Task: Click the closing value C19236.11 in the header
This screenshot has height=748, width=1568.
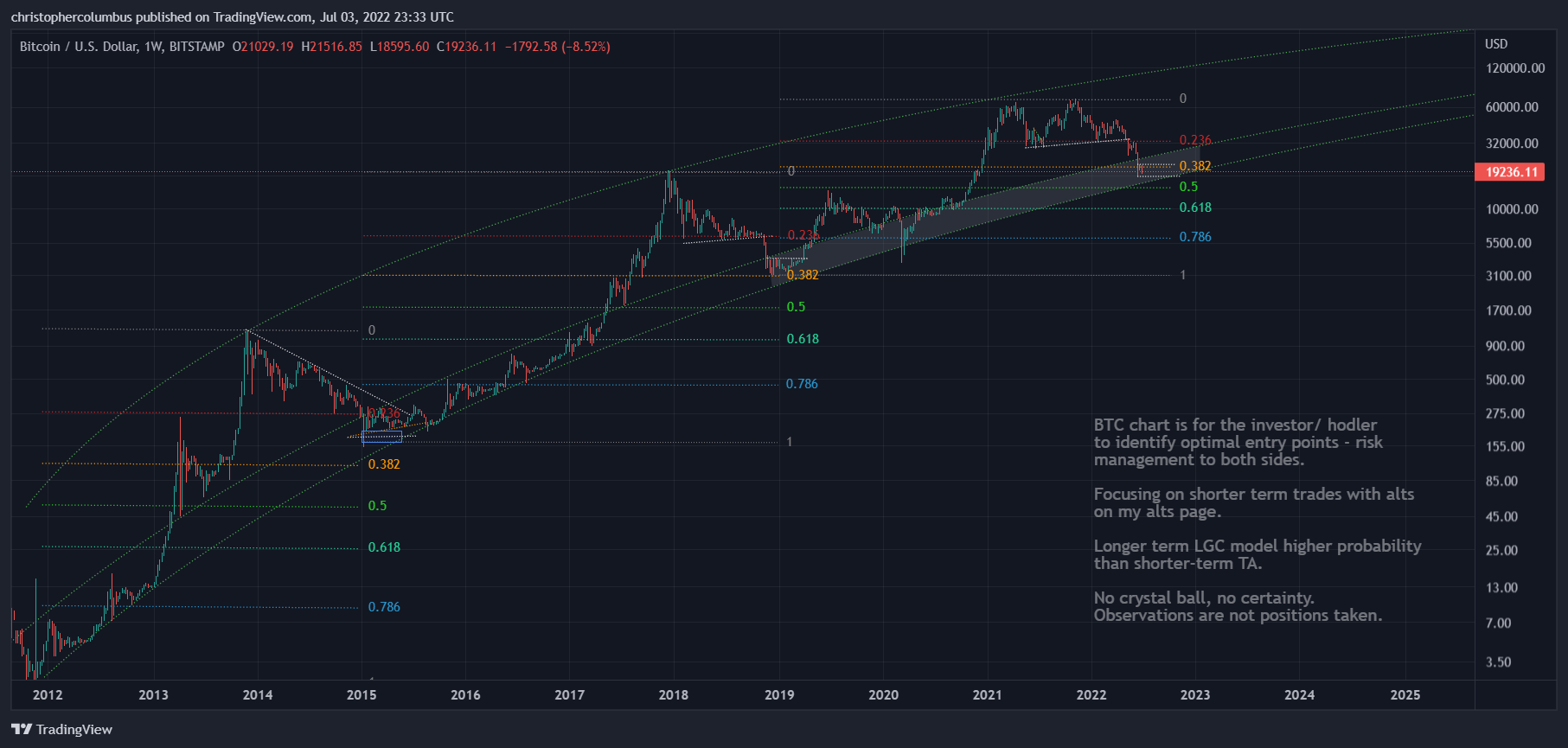Action: click(x=466, y=47)
